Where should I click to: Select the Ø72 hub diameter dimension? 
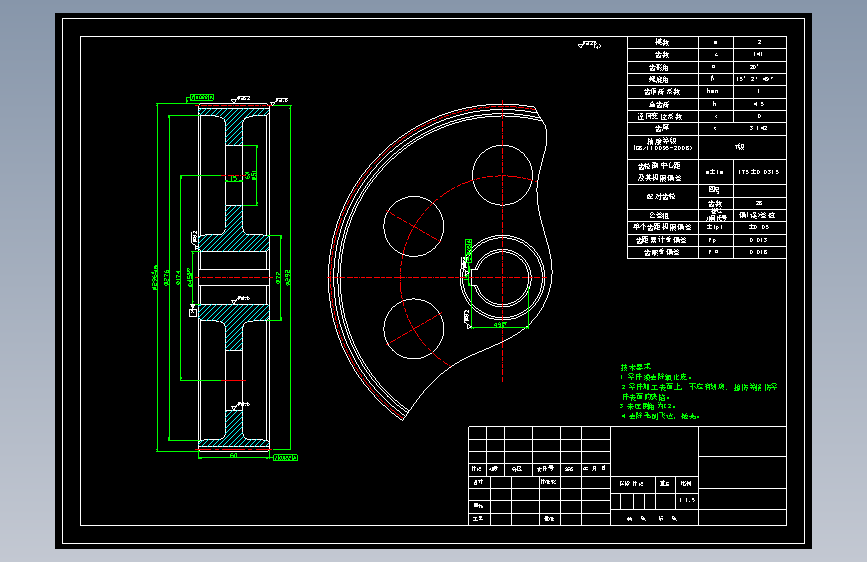(278, 277)
